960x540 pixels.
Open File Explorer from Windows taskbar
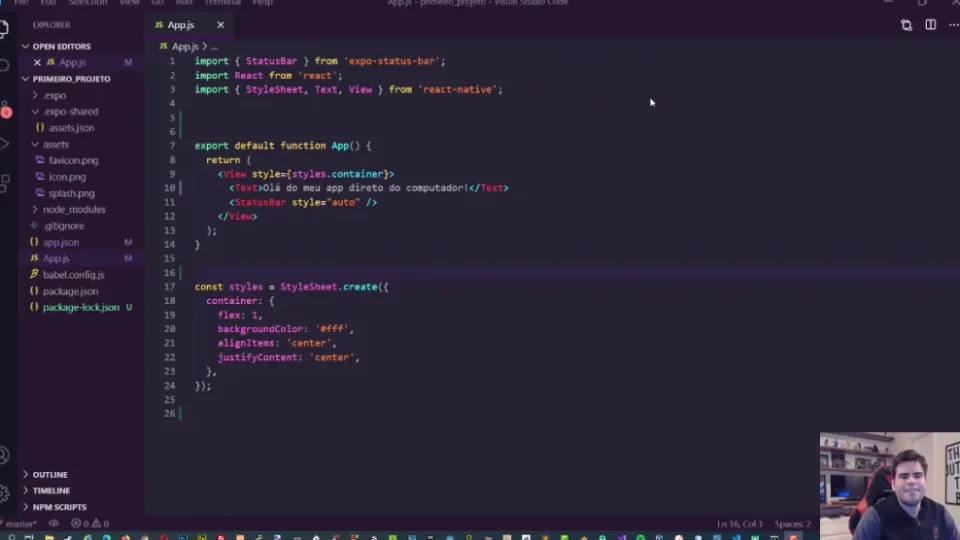click(x=49, y=537)
